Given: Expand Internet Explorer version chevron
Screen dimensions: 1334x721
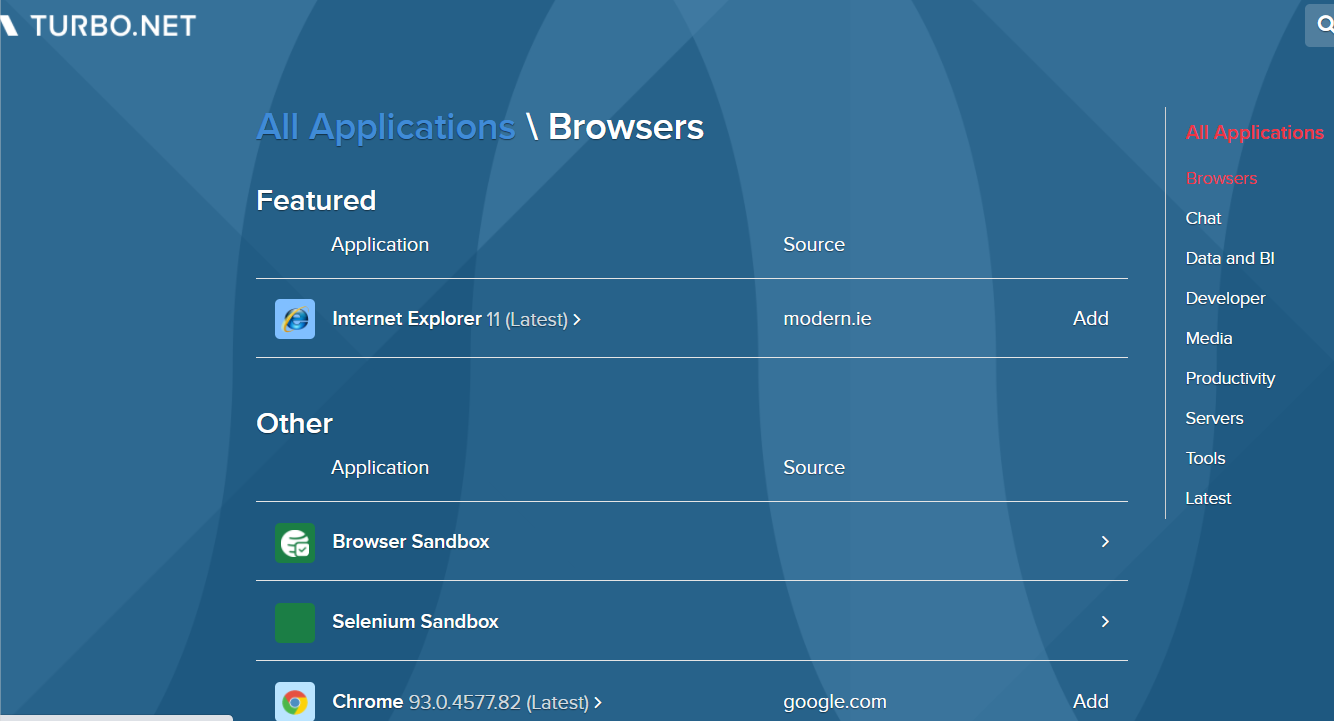Looking at the screenshot, I should 577,320.
